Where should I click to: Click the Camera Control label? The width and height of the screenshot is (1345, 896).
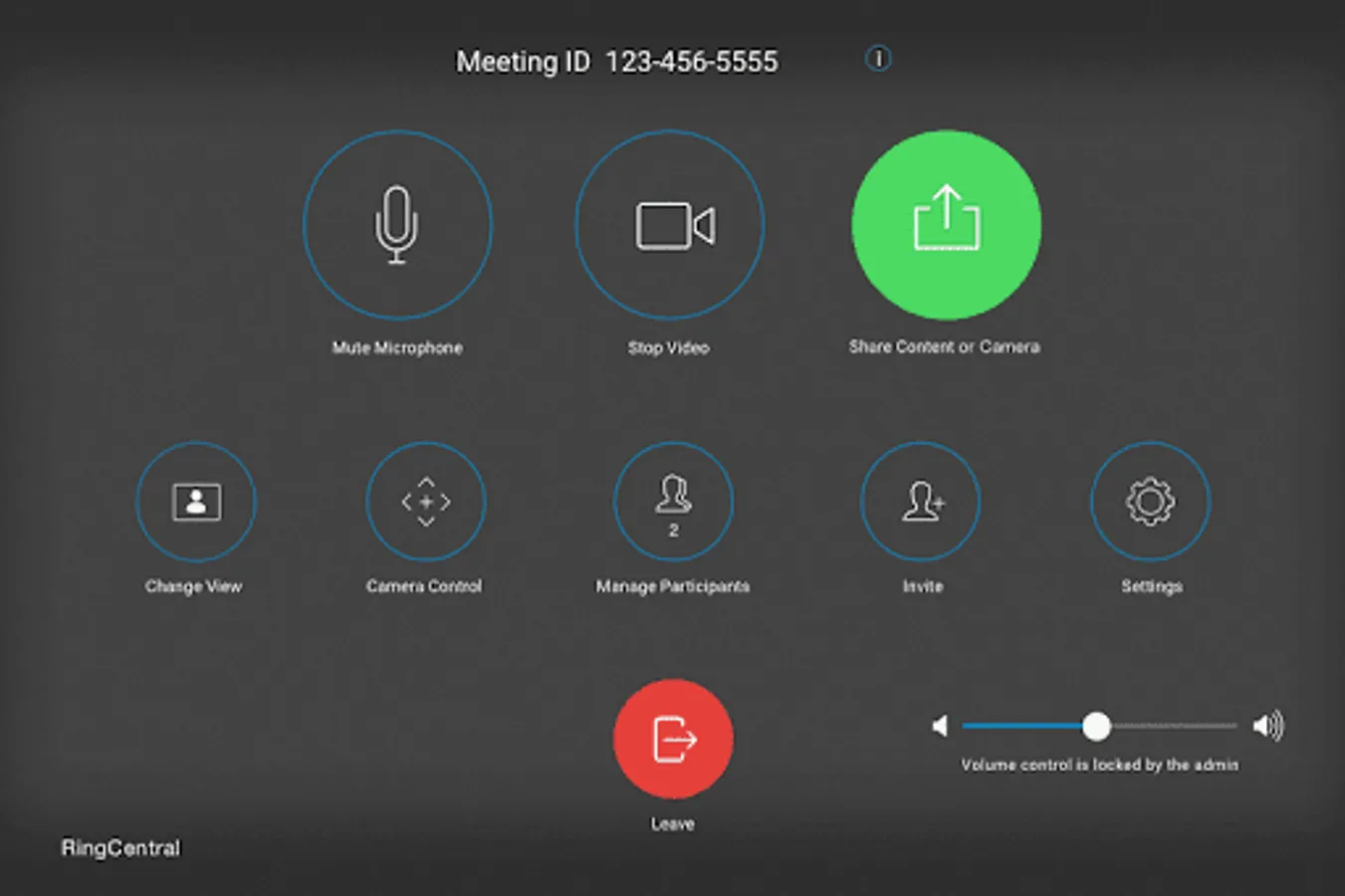coord(424,586)
